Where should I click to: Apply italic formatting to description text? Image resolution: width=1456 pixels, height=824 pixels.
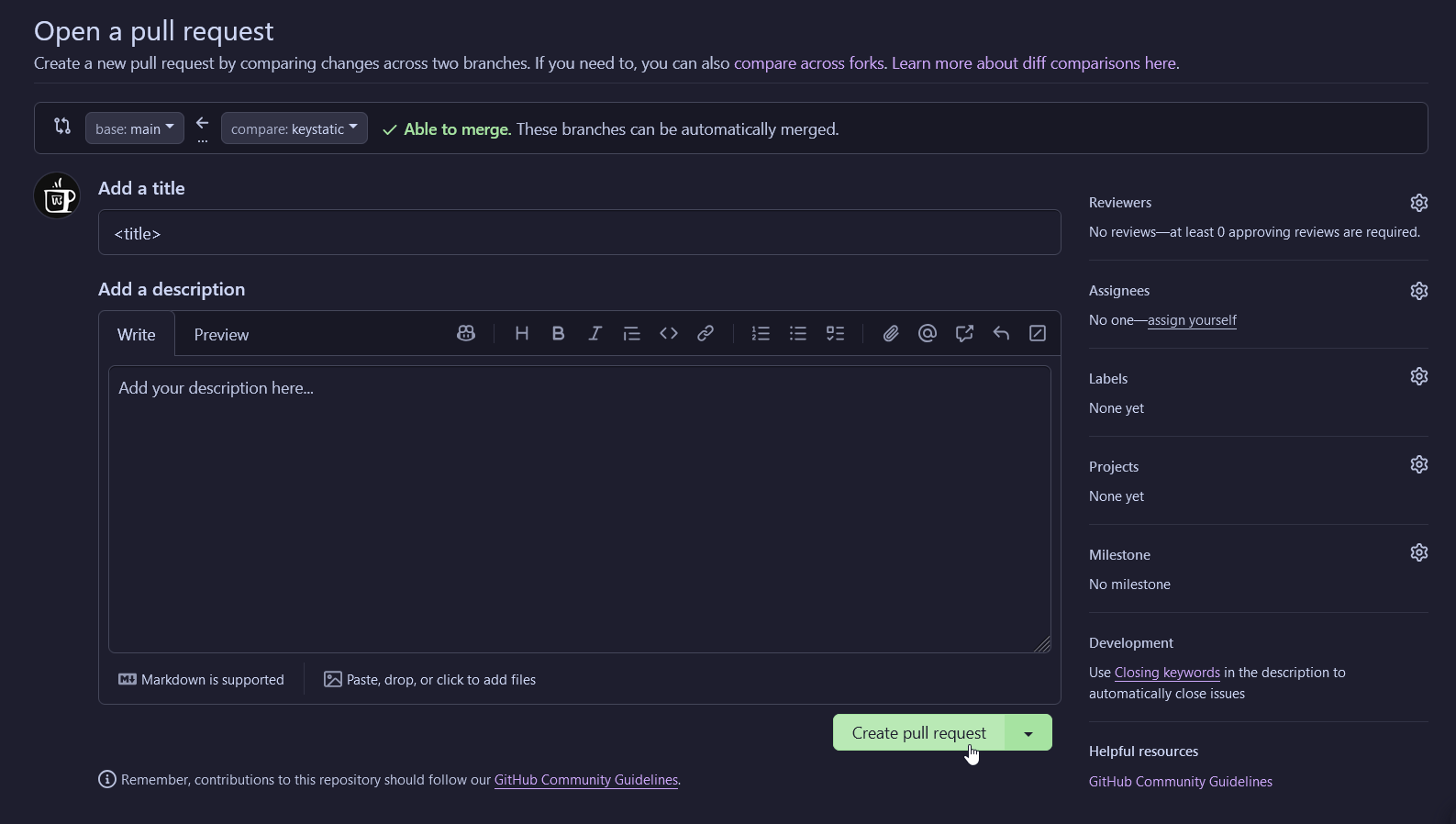[x=595, y=334]
